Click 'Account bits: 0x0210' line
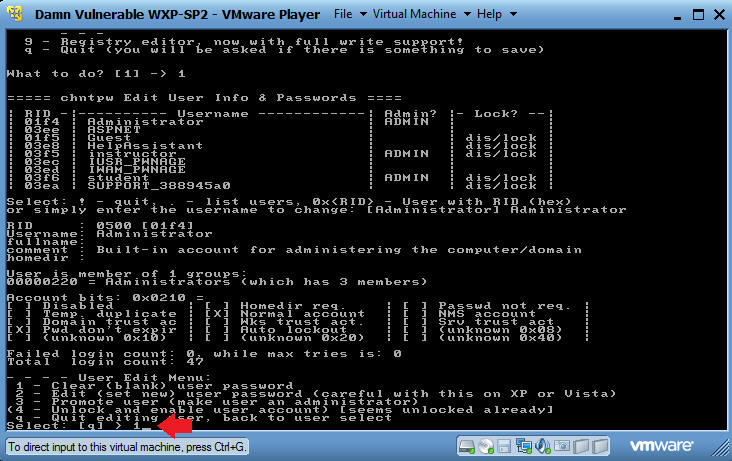 (106, 298)
